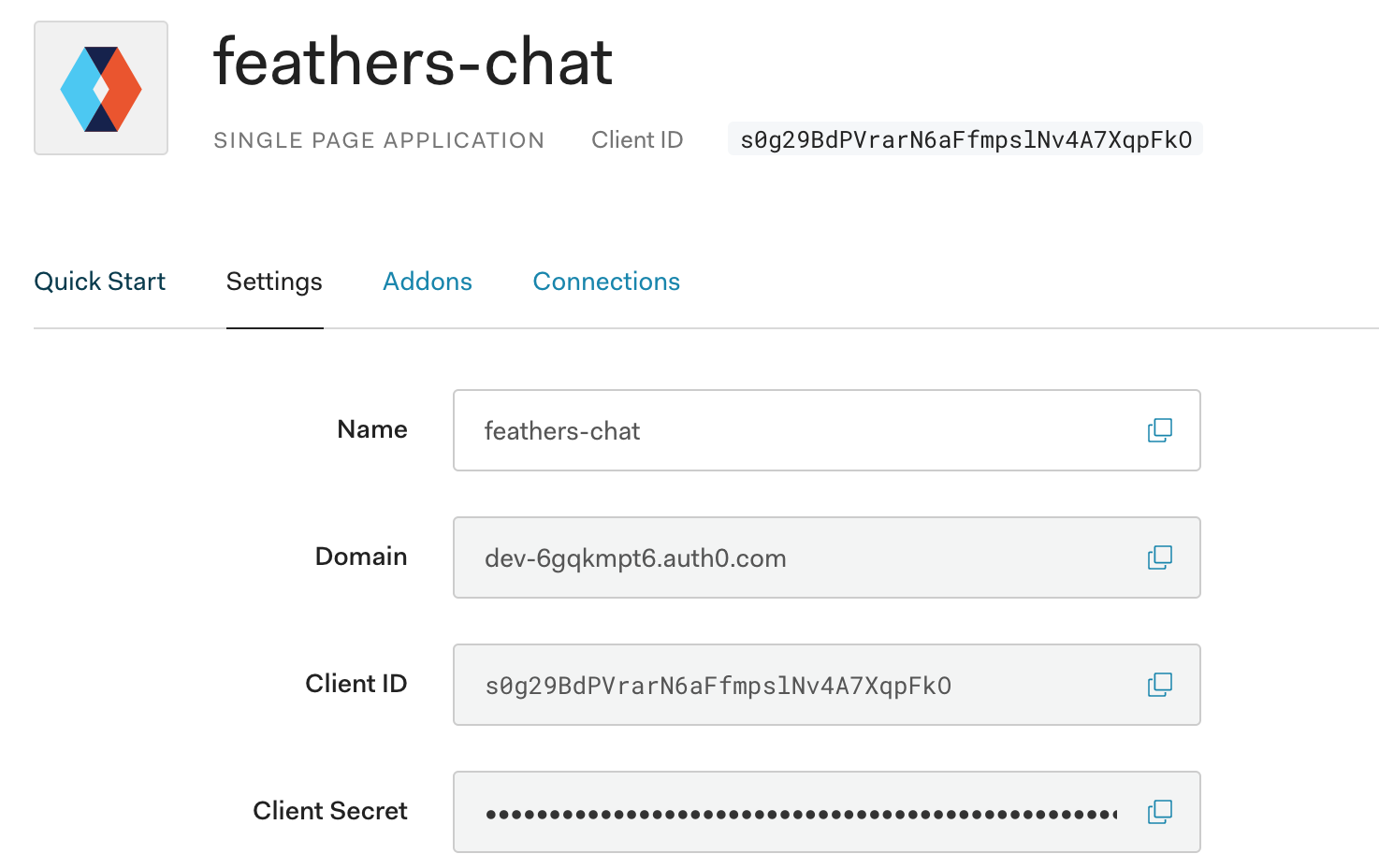
Task: Copy the Client ID field value
Action: tap(1159, 684)
